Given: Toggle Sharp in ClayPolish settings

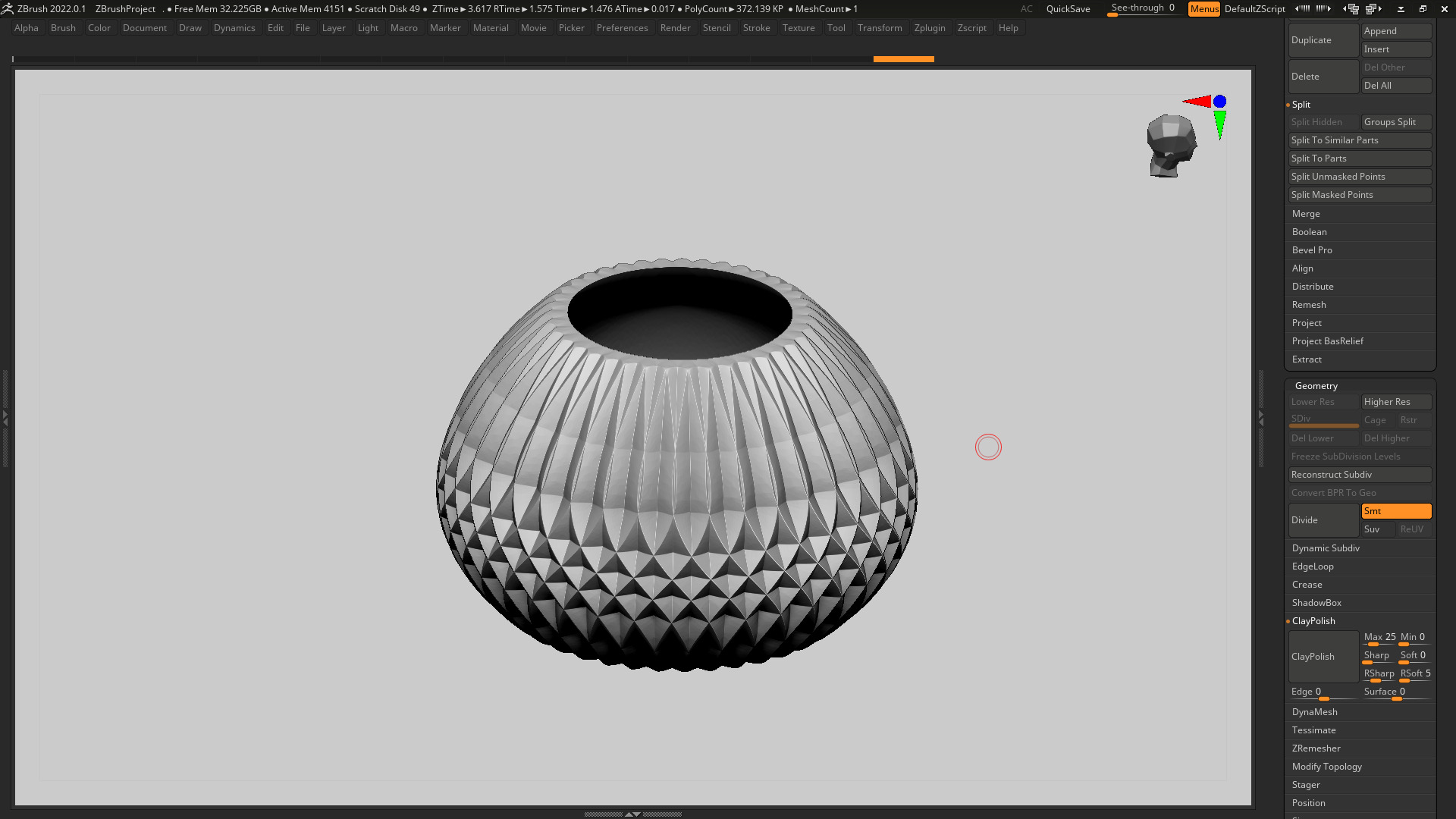Looking at the screenshot, I should coord(1378,656).
